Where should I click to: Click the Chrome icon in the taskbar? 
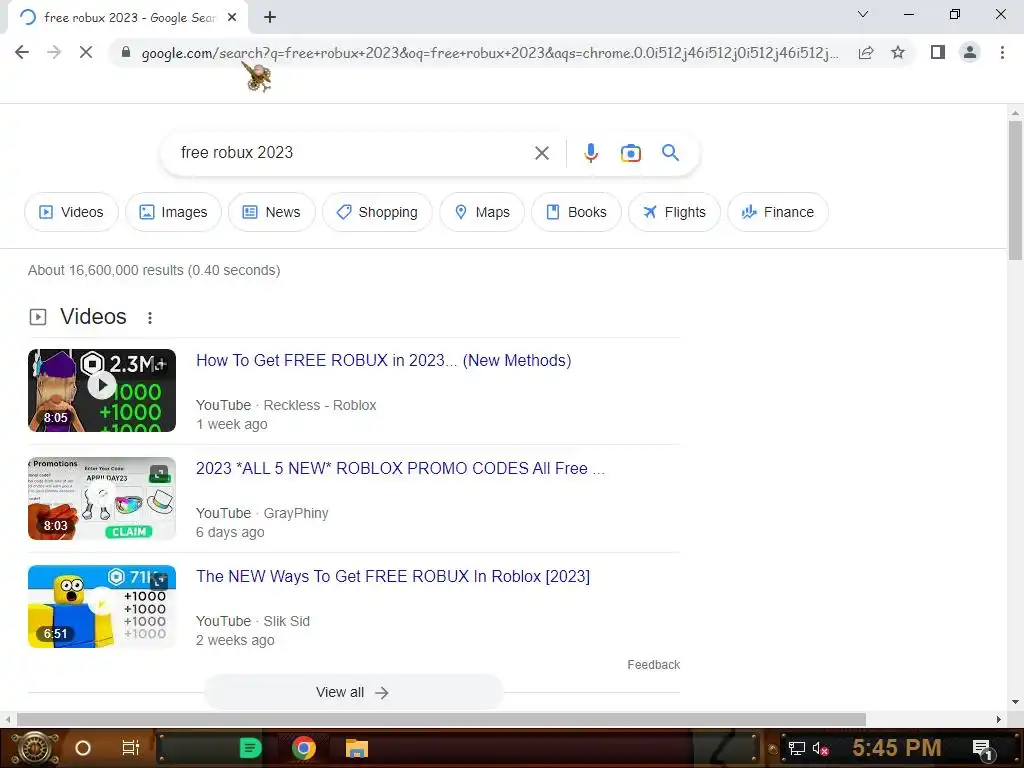click(x=304, y=748)
